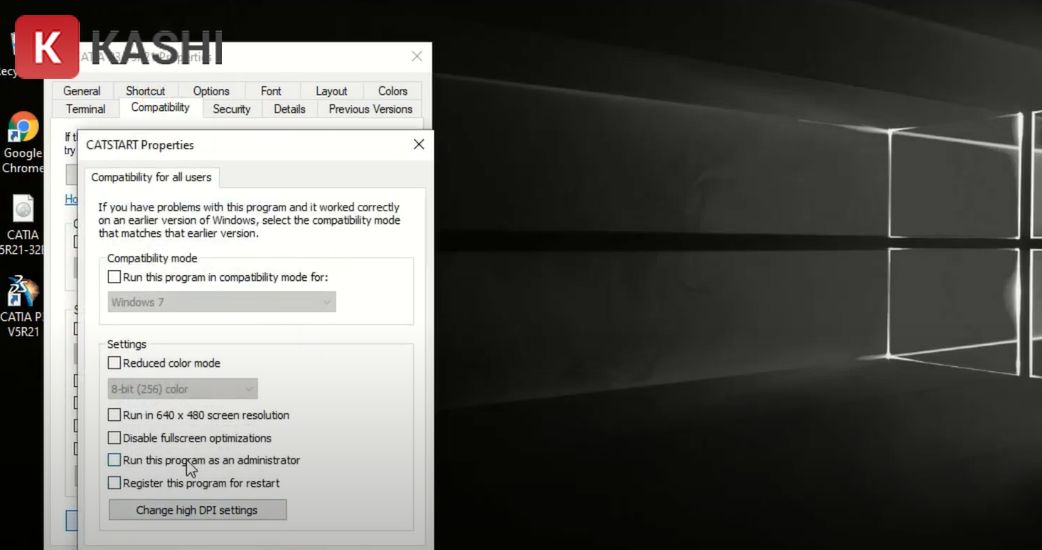1042x550 pixels.
Task: Select the CATIA V5R21-32B file icon on desktop
Action: coord(22,210)
